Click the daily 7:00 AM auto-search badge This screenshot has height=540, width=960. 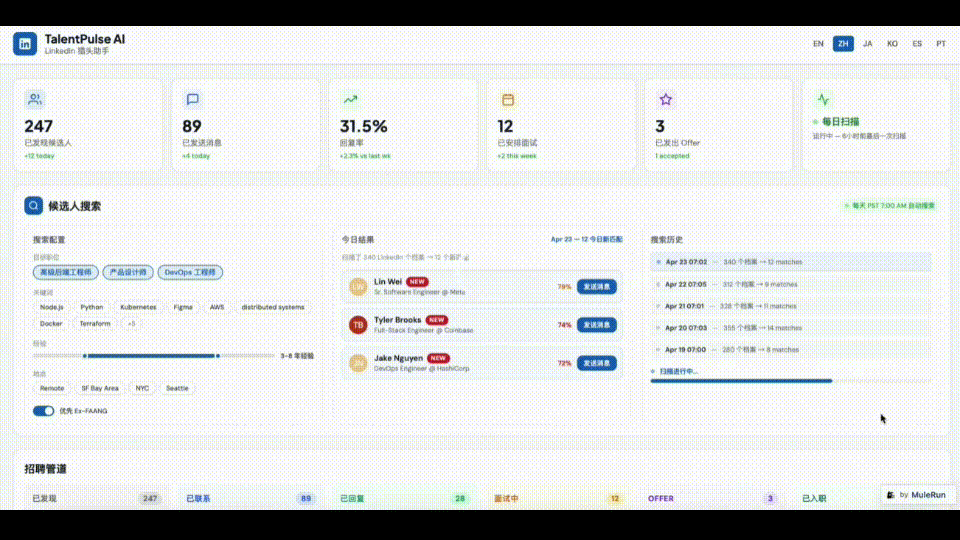click(889, 206)
